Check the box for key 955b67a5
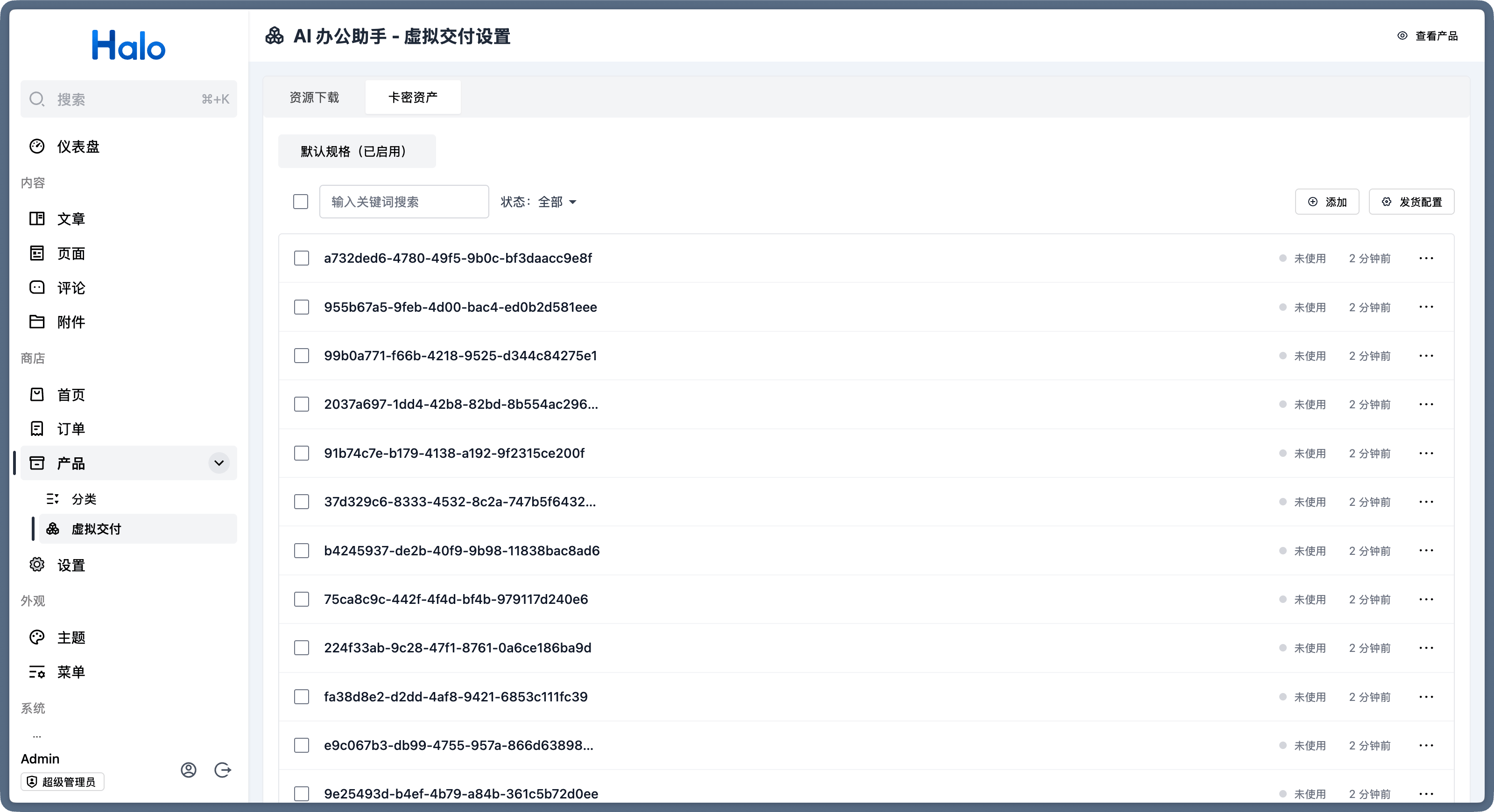 click(302, 307)
